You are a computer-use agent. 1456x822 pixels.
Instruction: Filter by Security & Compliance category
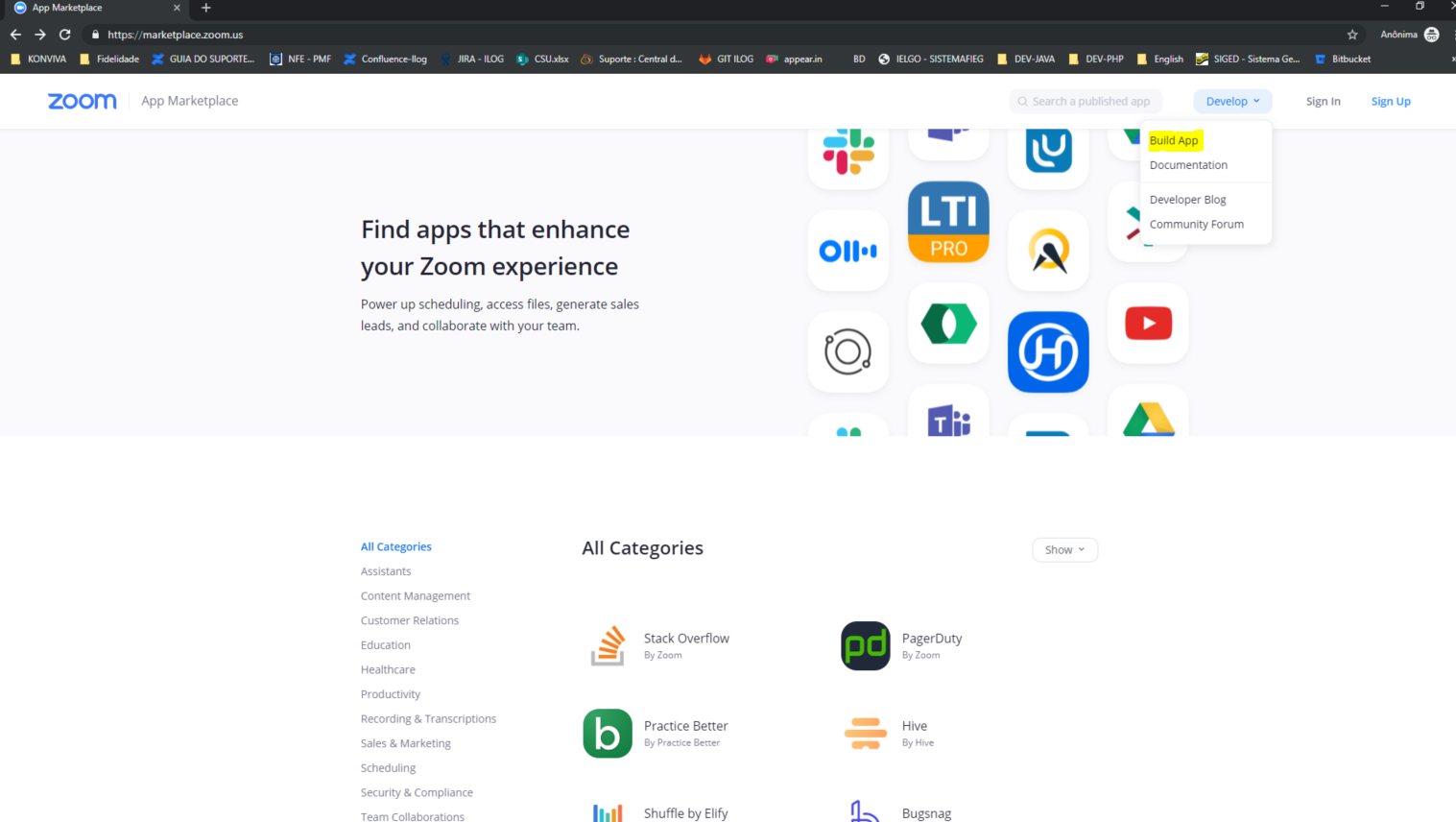point(417,792)
